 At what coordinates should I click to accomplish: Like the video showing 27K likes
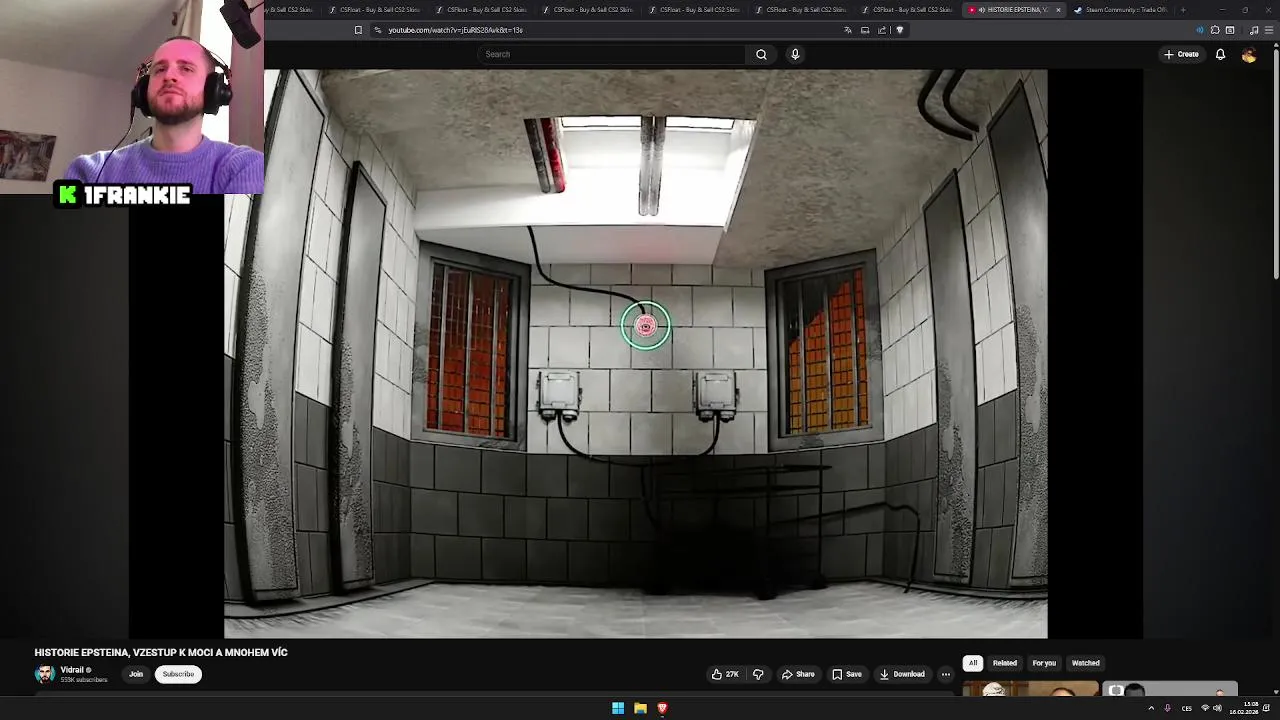[725, 674]
